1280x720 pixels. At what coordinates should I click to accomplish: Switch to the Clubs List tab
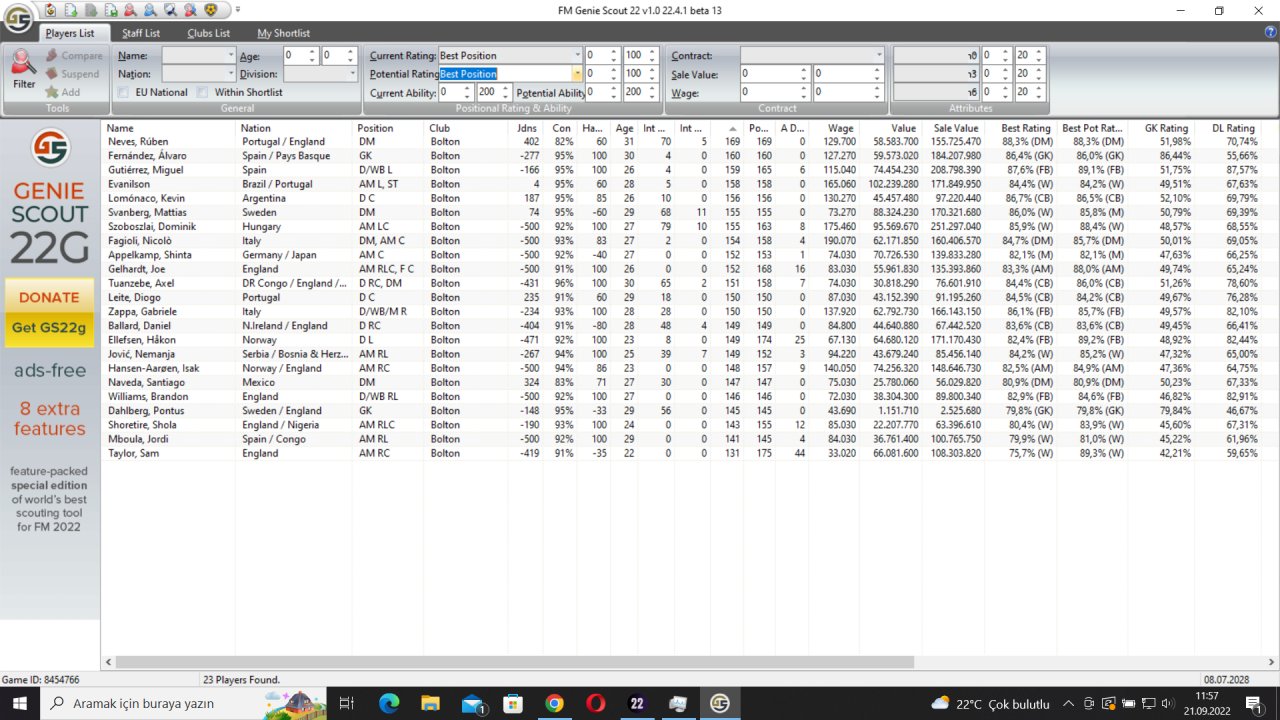pyautogui.click(x=208, y=33)
